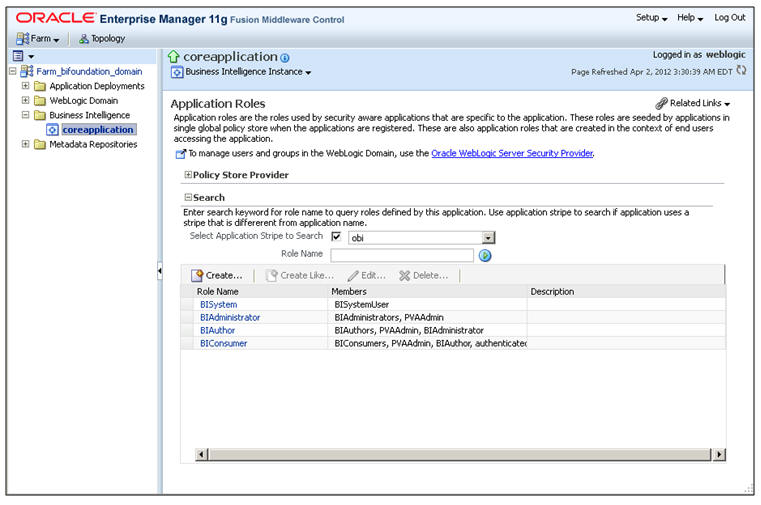Click the Create Like... button
This screenshot has height=505, width=761.
(x=300, y=276)
